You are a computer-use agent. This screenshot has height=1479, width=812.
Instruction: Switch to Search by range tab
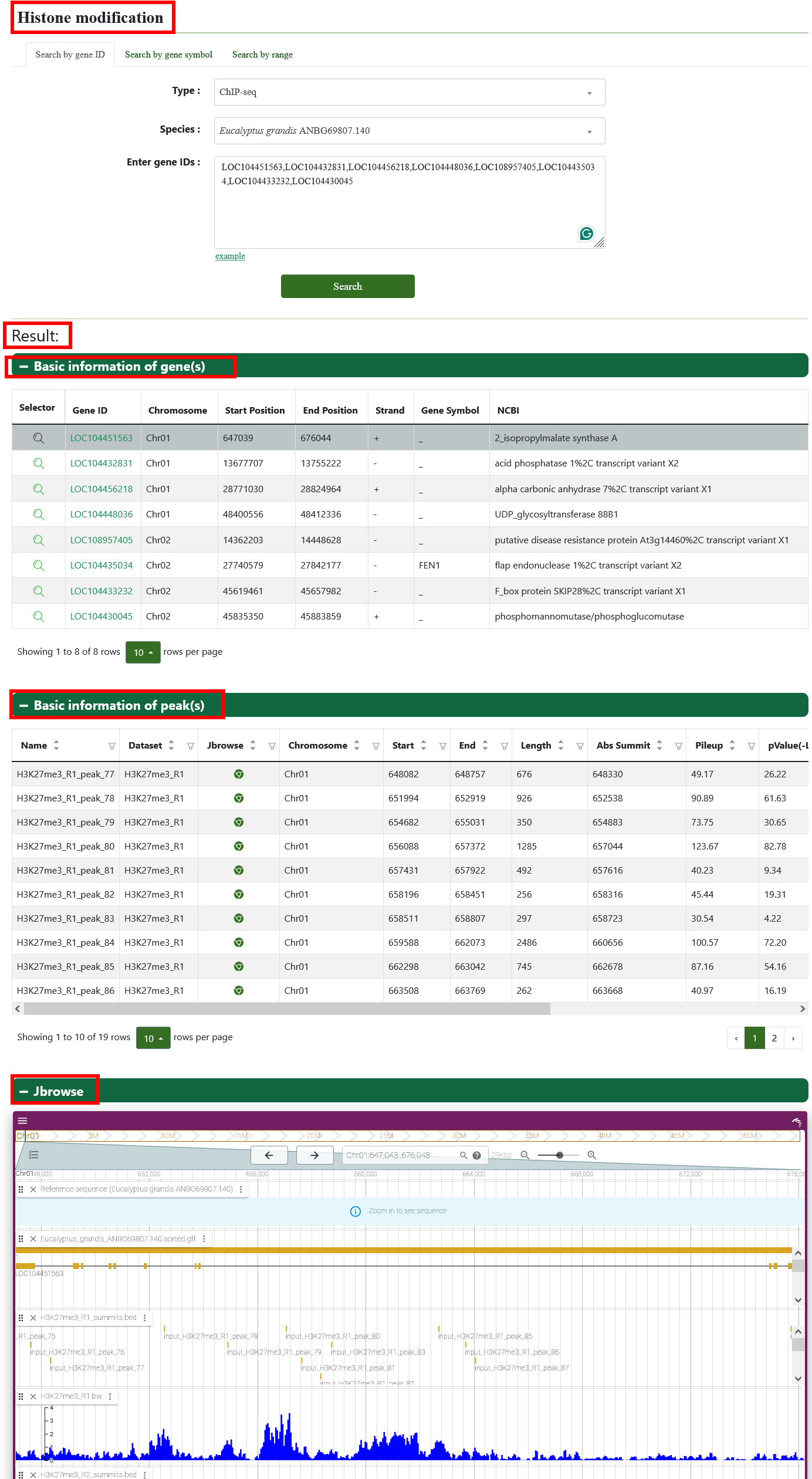pos(262,55)
